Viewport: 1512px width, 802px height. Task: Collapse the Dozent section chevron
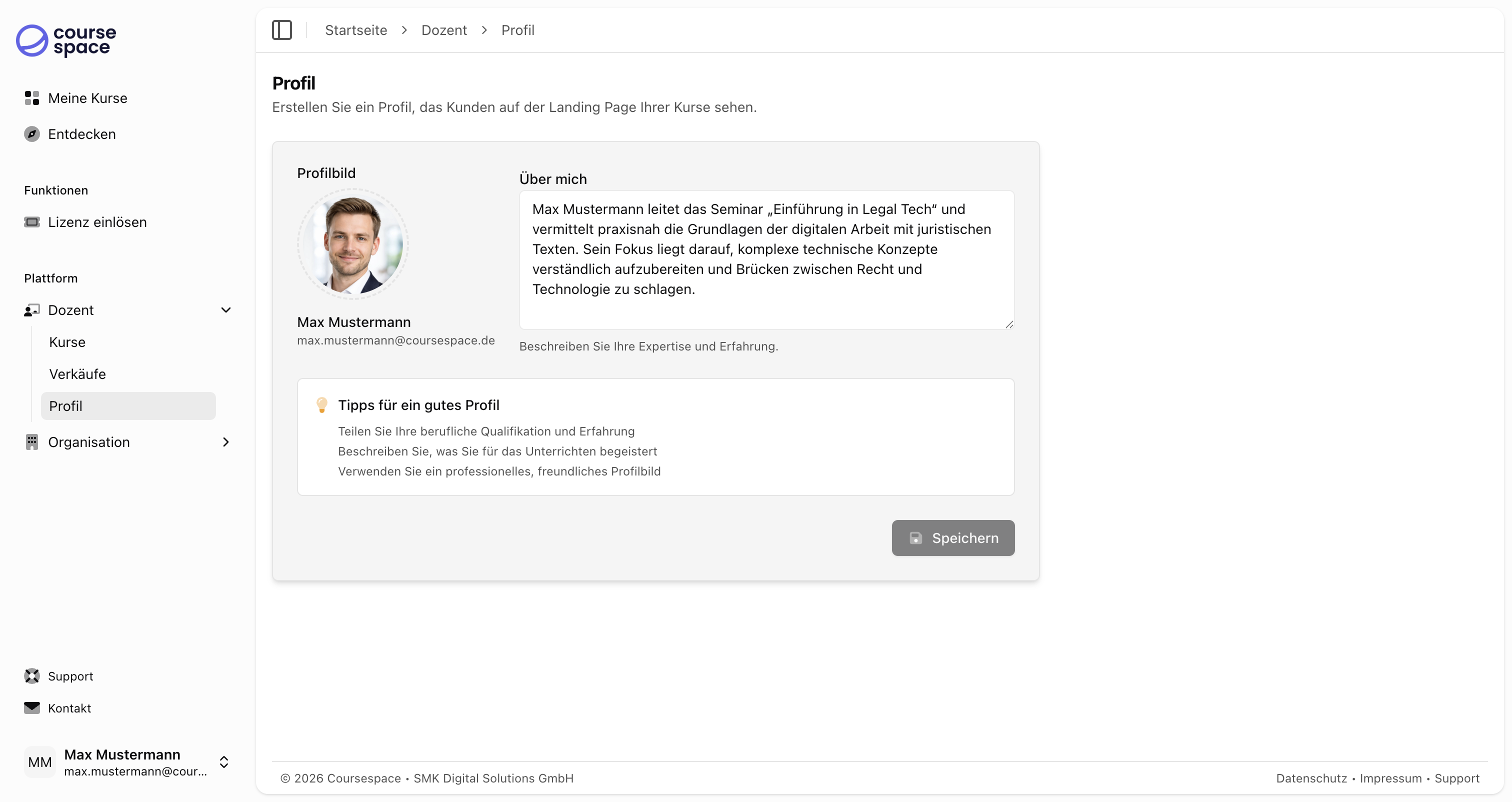coord(226,310)
